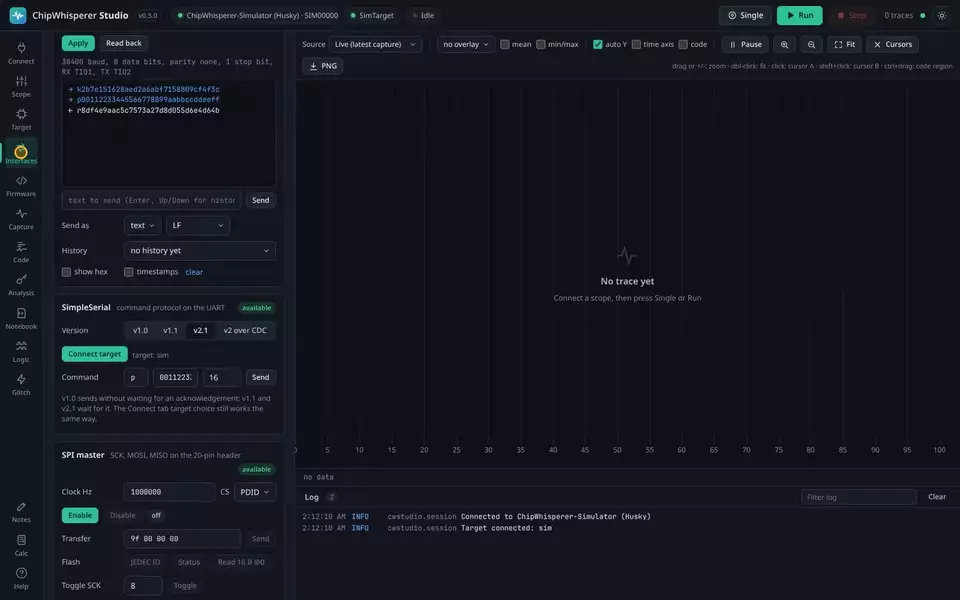Enable the code checkbox

[683, 44]
